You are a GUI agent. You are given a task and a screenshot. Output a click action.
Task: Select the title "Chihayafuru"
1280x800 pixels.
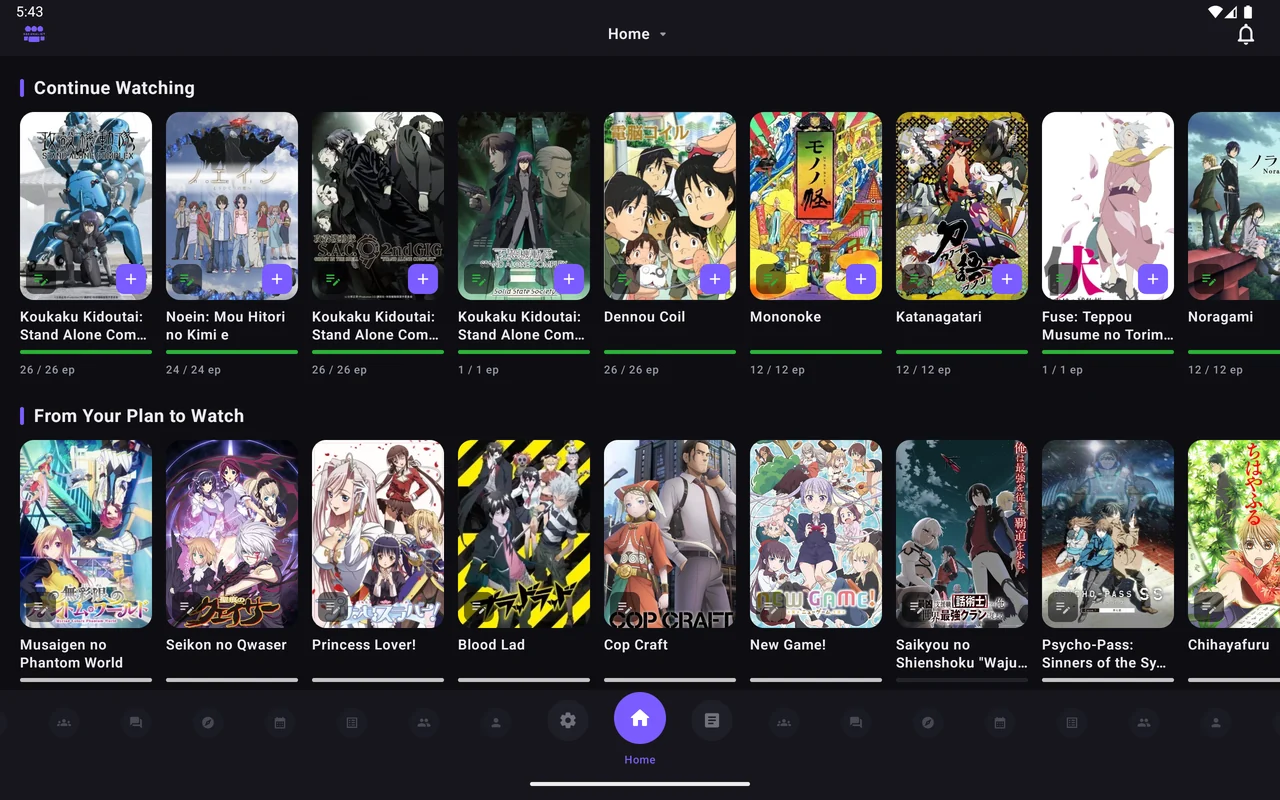pos(1229,645)
